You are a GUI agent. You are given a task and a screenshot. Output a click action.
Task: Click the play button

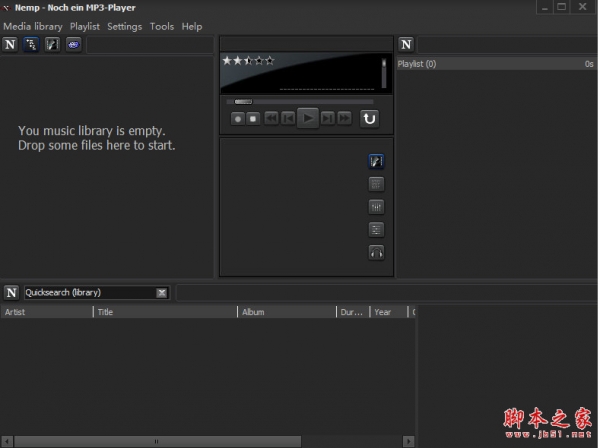coord(308,118)
